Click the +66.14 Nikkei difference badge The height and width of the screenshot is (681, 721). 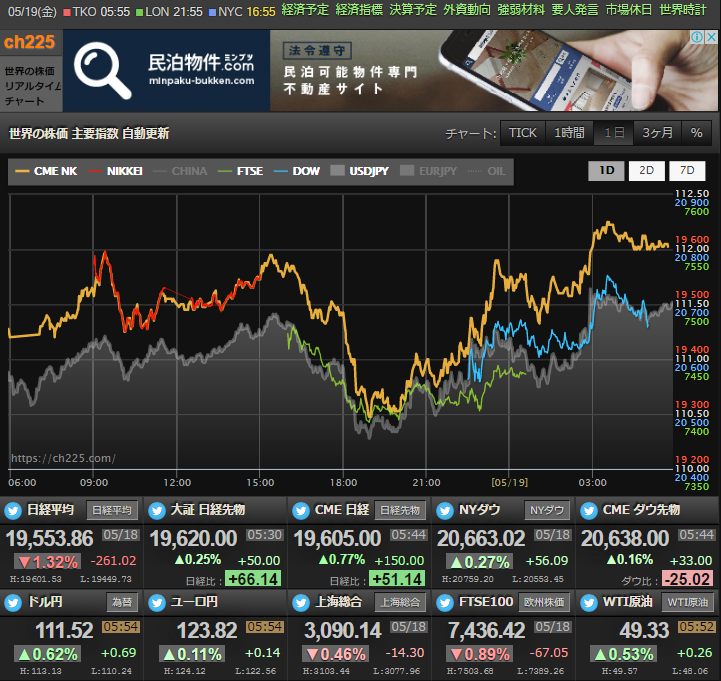point(253,579)
